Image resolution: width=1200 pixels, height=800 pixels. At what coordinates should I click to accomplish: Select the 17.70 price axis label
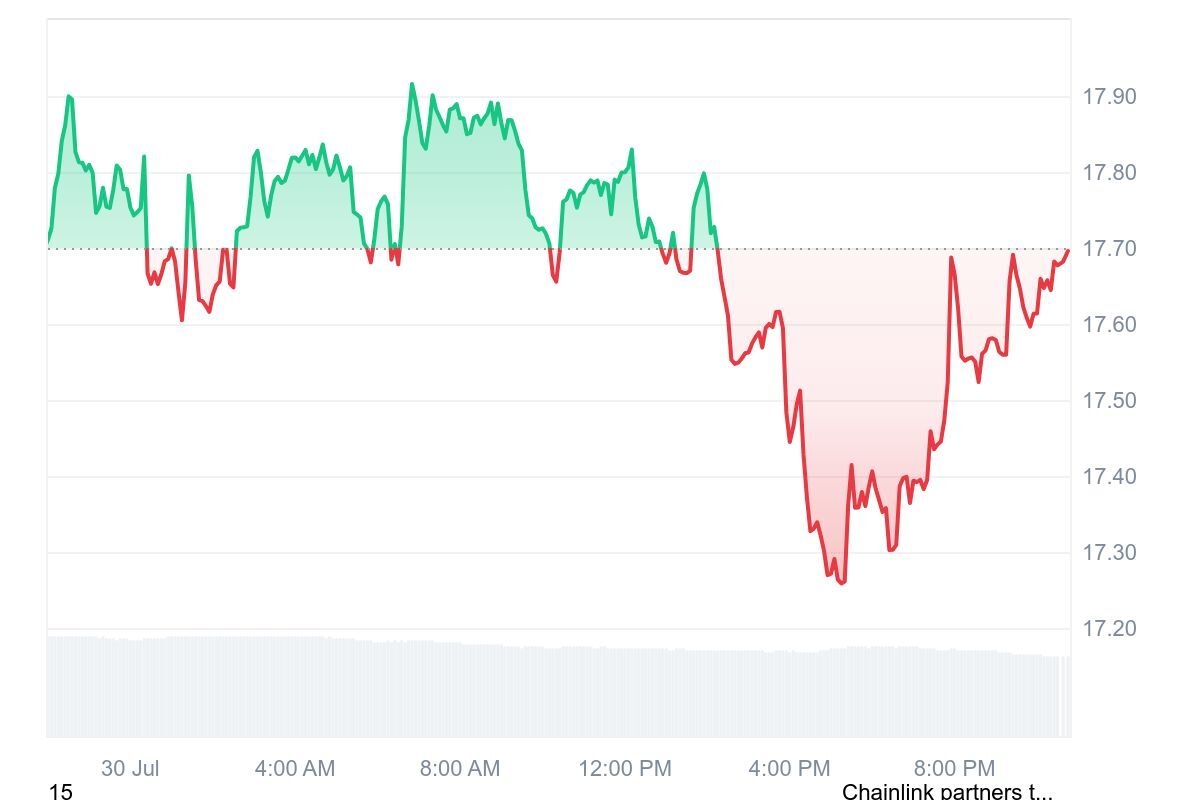1109,249
